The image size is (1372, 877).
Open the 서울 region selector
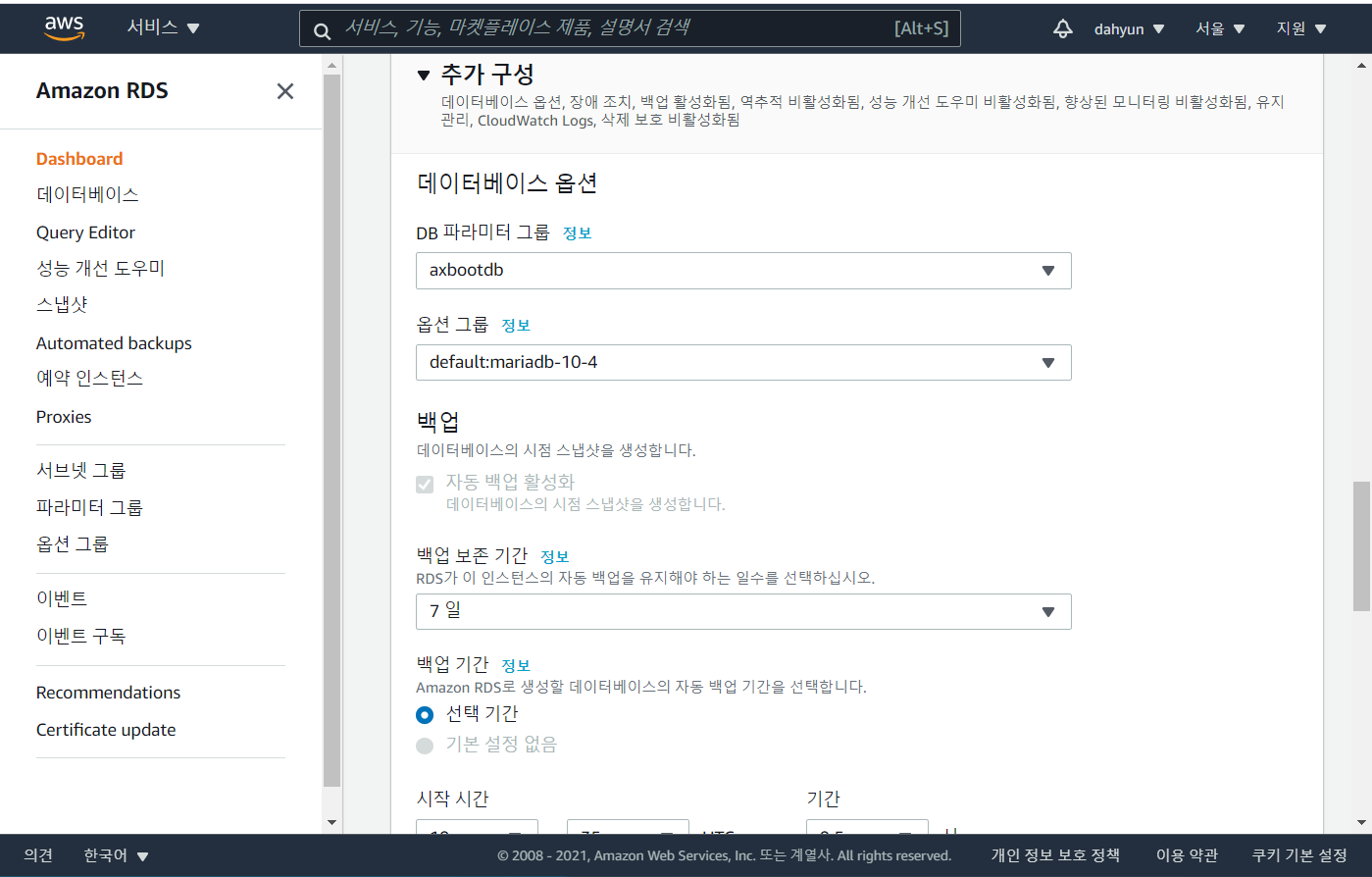click(1220, 28)
